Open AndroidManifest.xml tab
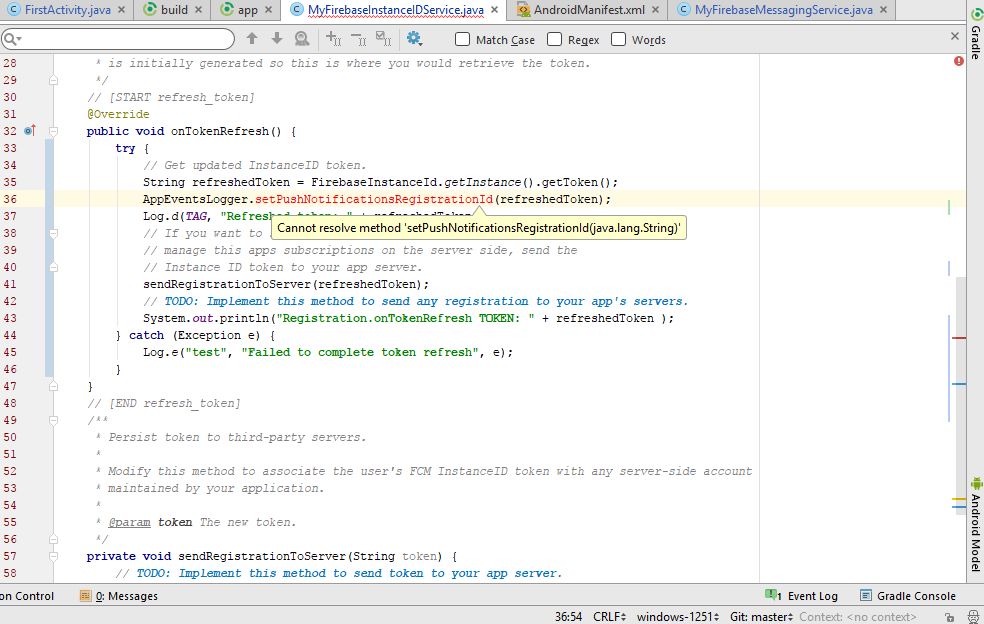Screen dimensions: 984x624 (589, 10)
